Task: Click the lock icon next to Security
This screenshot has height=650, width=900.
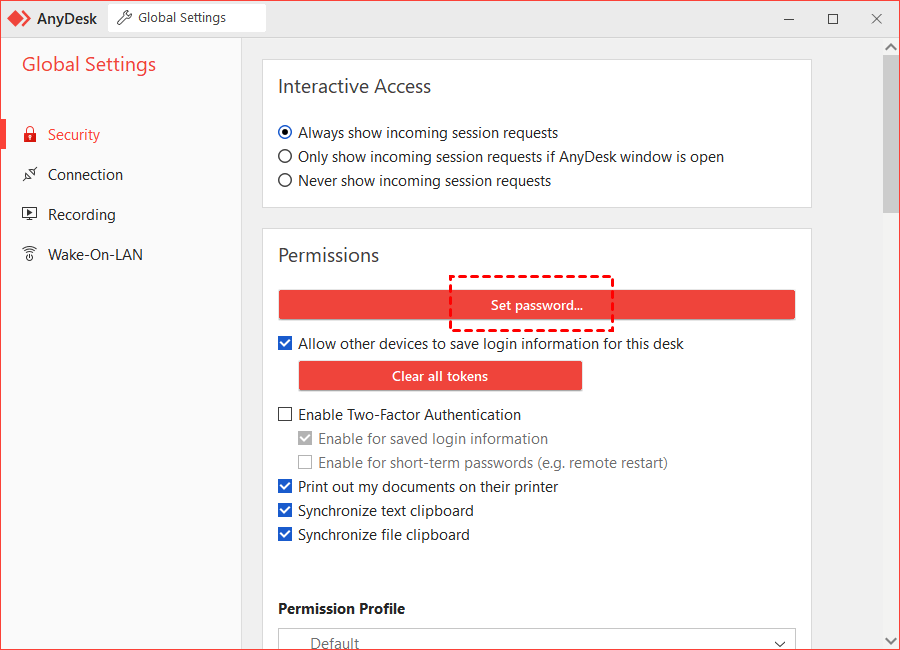Action: pyautogui.click(x=30, y=134)
